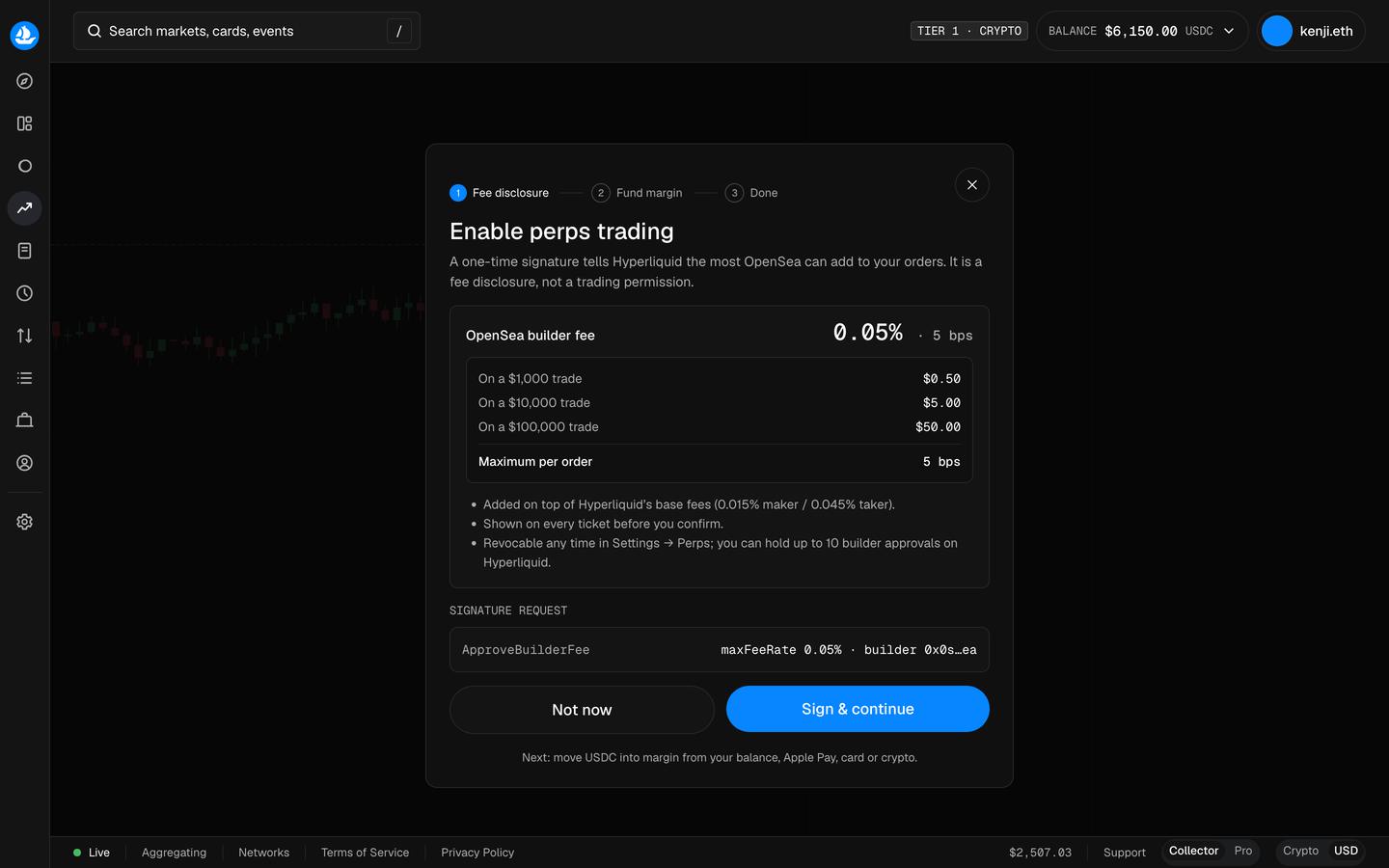The image size is (1389, 868).
Task: Open the shopping bag icon in sidebar
Action: [x=25, y=420]
